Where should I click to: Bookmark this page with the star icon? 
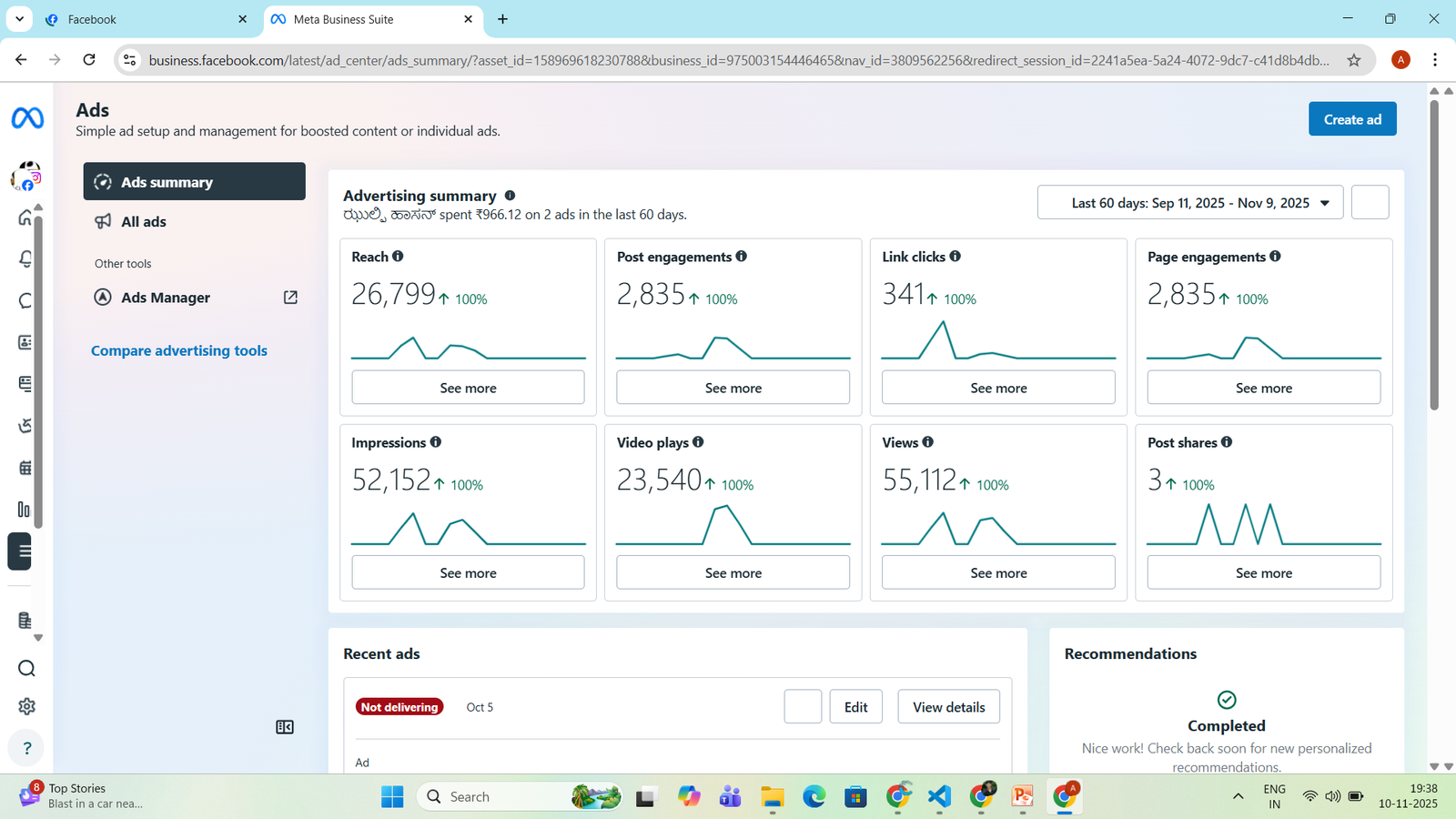(1354, 60)
